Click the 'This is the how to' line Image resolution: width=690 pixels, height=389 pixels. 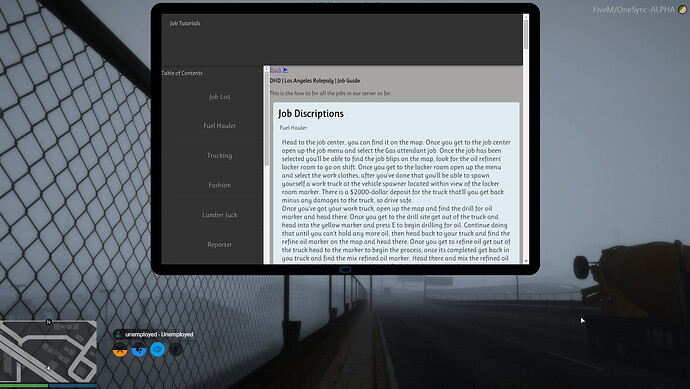point(330,93)
